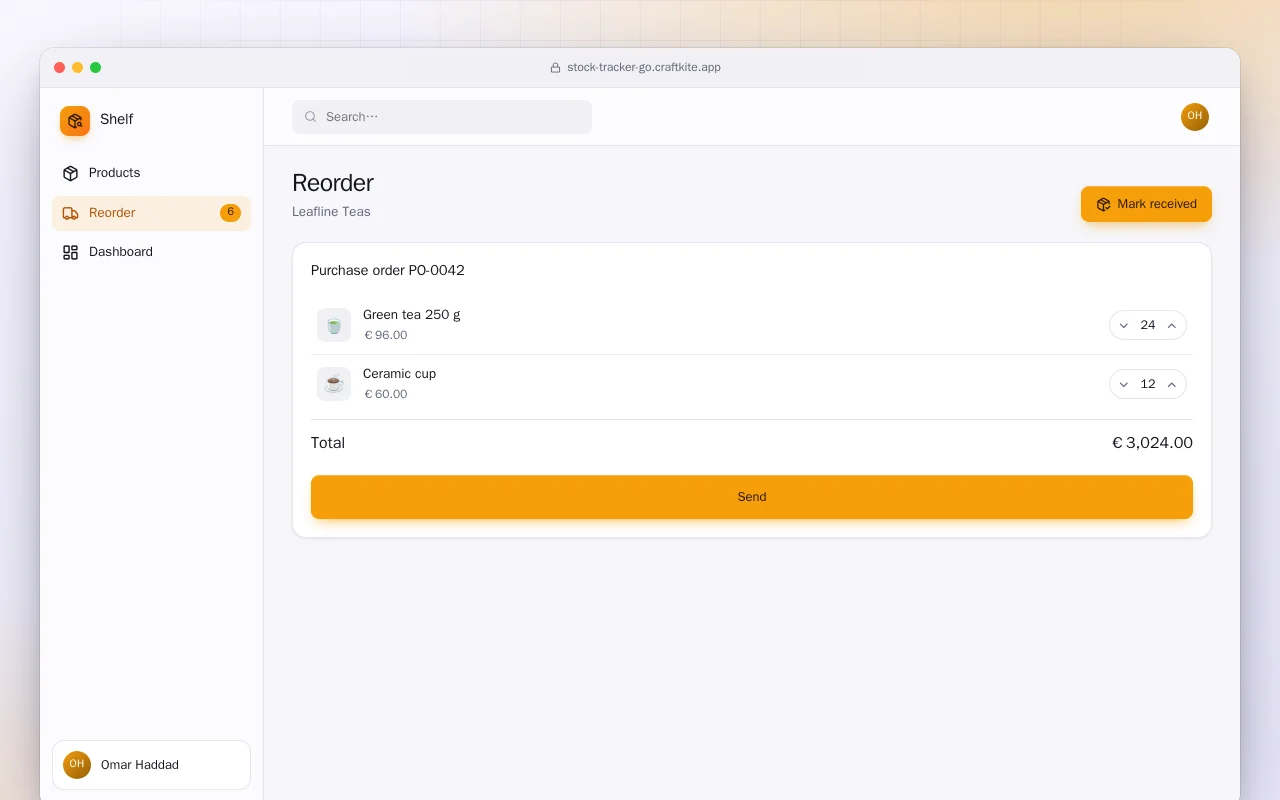
Task: Click the Omar Haddad avatar icon
Action: 77,765
